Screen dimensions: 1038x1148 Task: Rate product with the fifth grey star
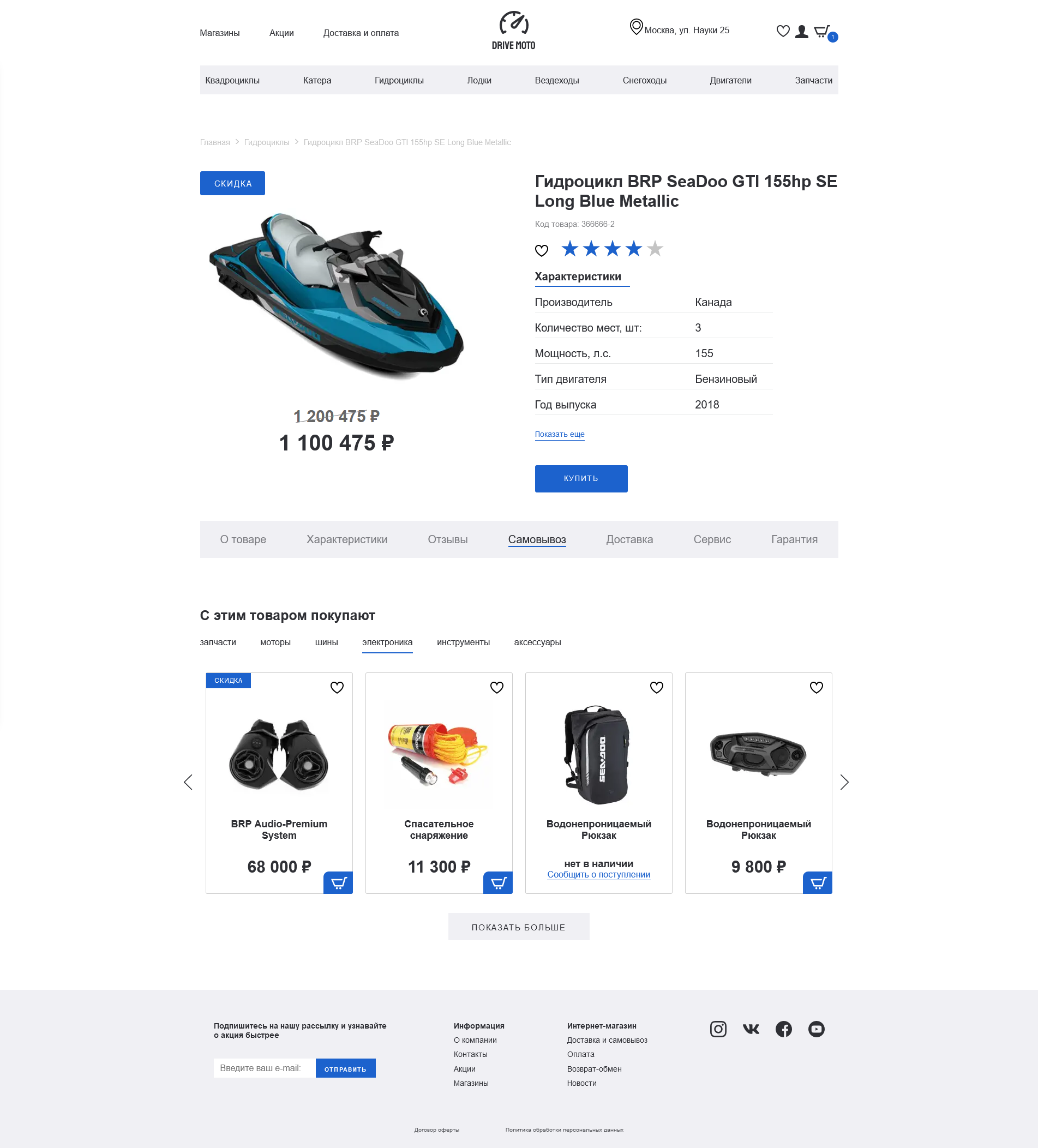[655, 249]
